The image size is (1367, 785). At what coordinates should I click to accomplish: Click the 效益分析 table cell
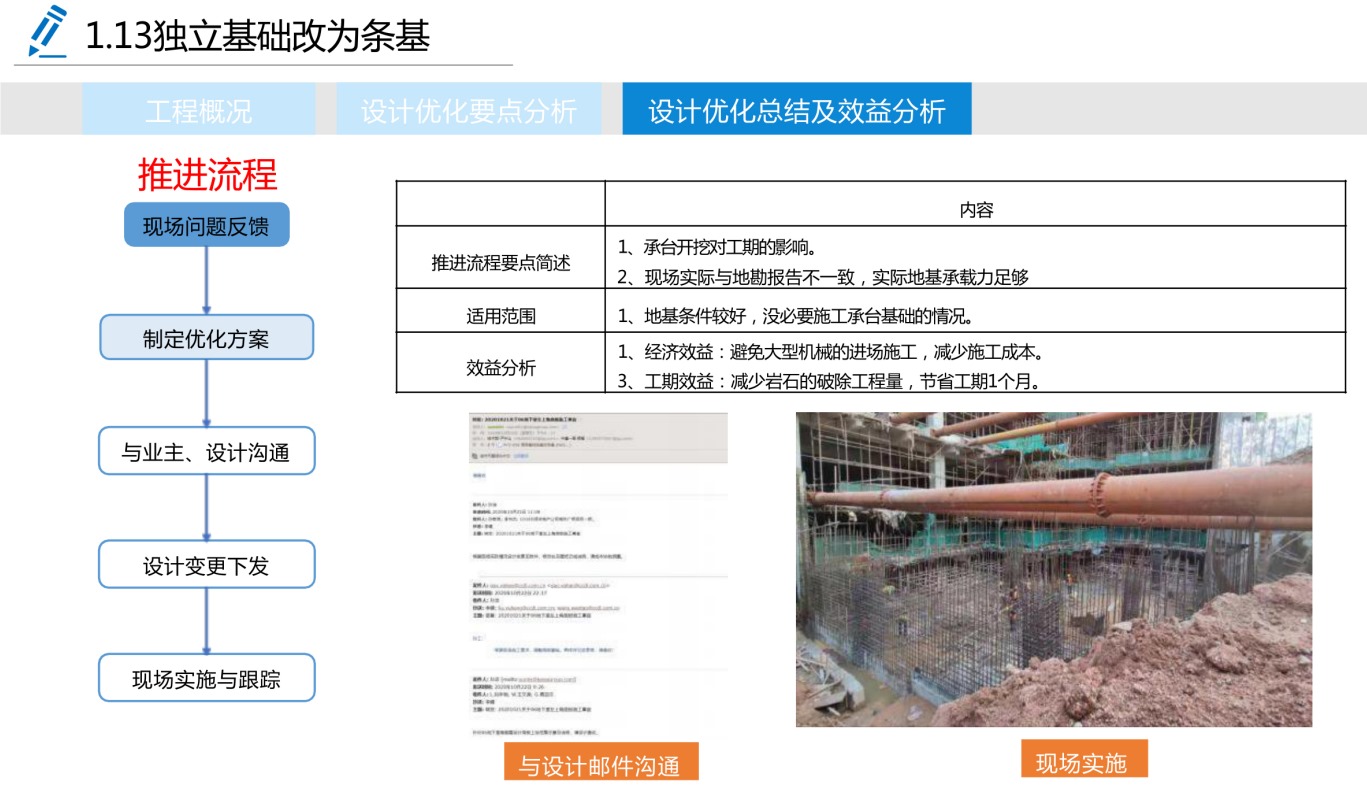coord(500,367)
